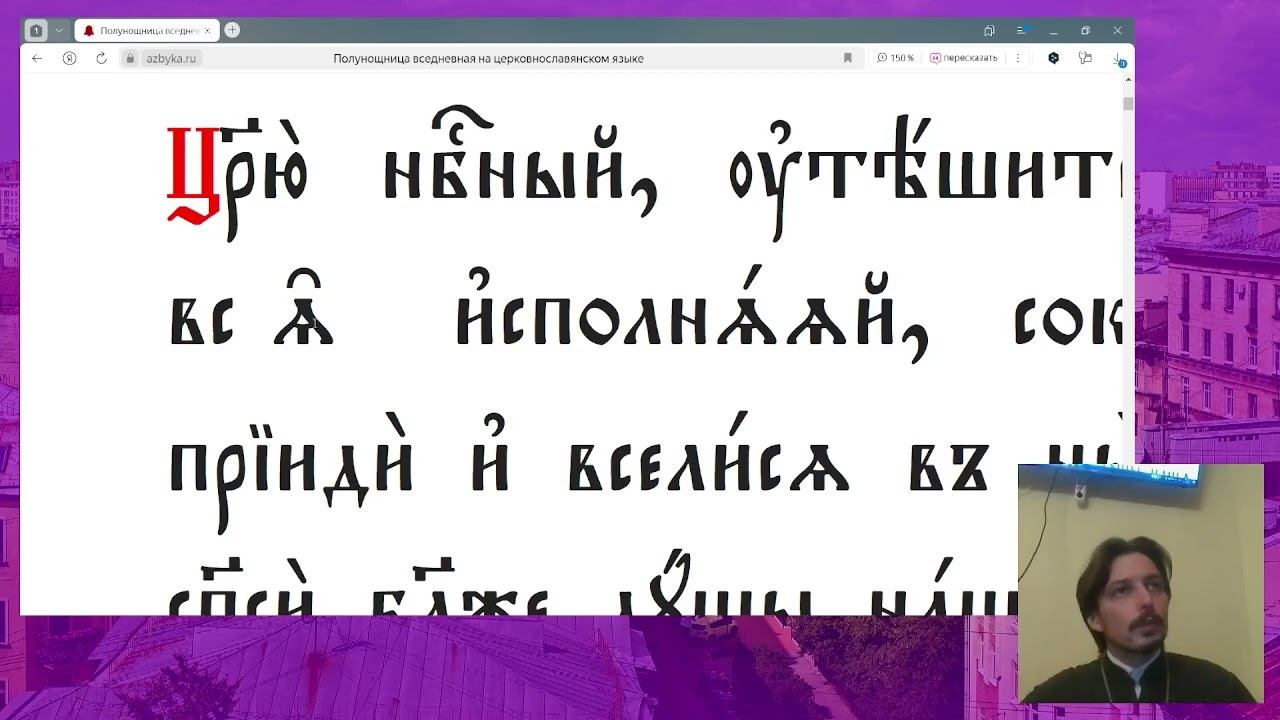Open the dark hexagon extension icon

[1053, 58]
